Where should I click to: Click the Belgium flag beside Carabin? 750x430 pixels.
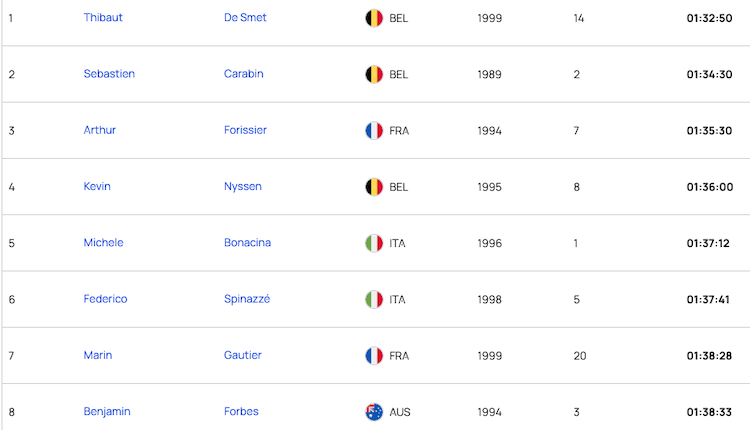pyautogui.click(x=374, y=74)
